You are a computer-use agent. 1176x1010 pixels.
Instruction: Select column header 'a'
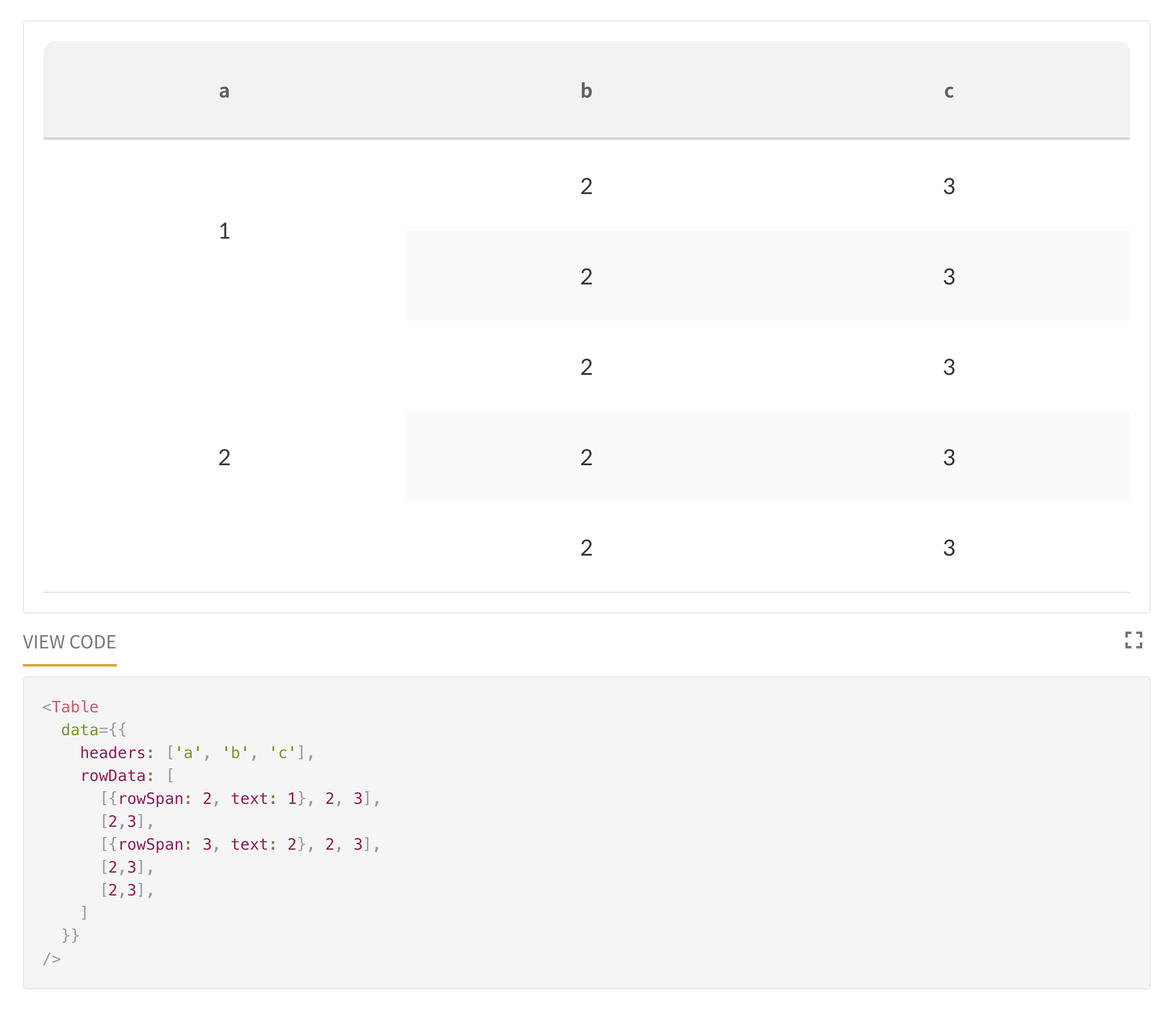pos(224,91)
